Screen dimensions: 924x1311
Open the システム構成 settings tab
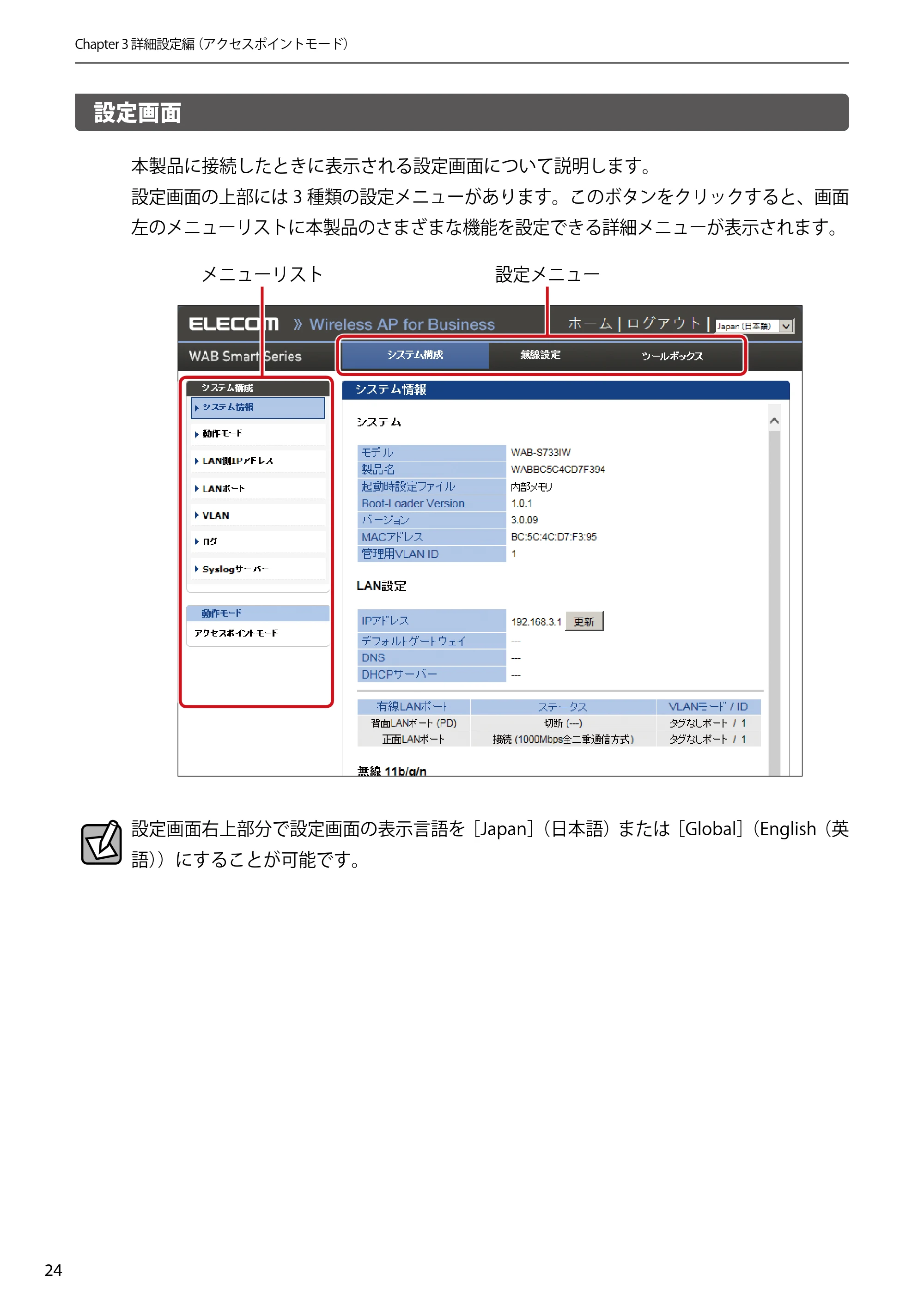pyautogui.click(x=414, y=355)
